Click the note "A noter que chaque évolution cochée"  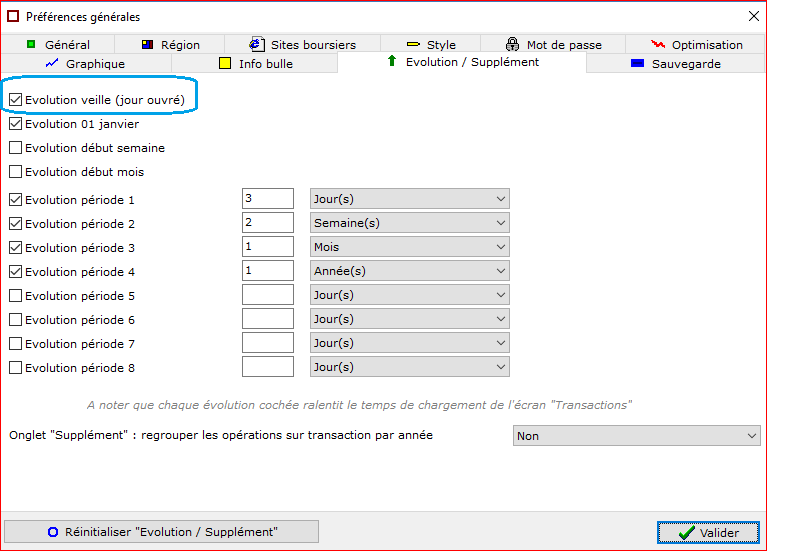359,405
